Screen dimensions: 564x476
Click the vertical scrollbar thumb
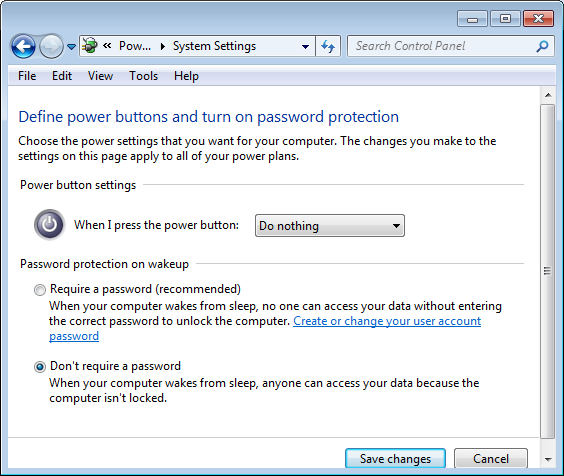click(547, 272)
